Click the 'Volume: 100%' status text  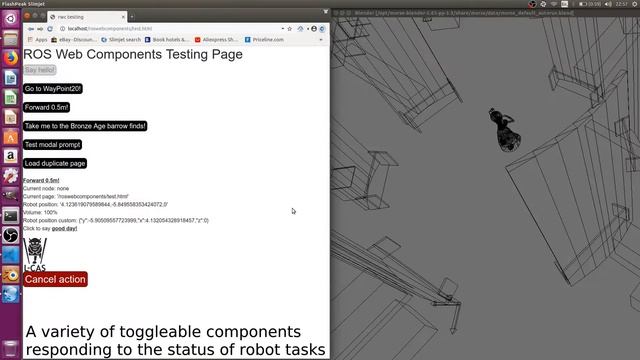click(x=40, y=213)
